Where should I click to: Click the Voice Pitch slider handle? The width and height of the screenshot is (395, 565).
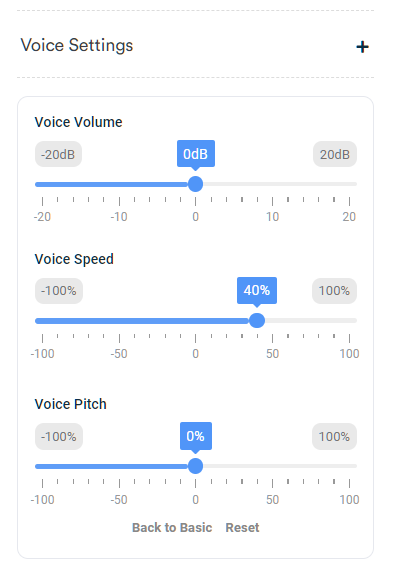point(195,466)
